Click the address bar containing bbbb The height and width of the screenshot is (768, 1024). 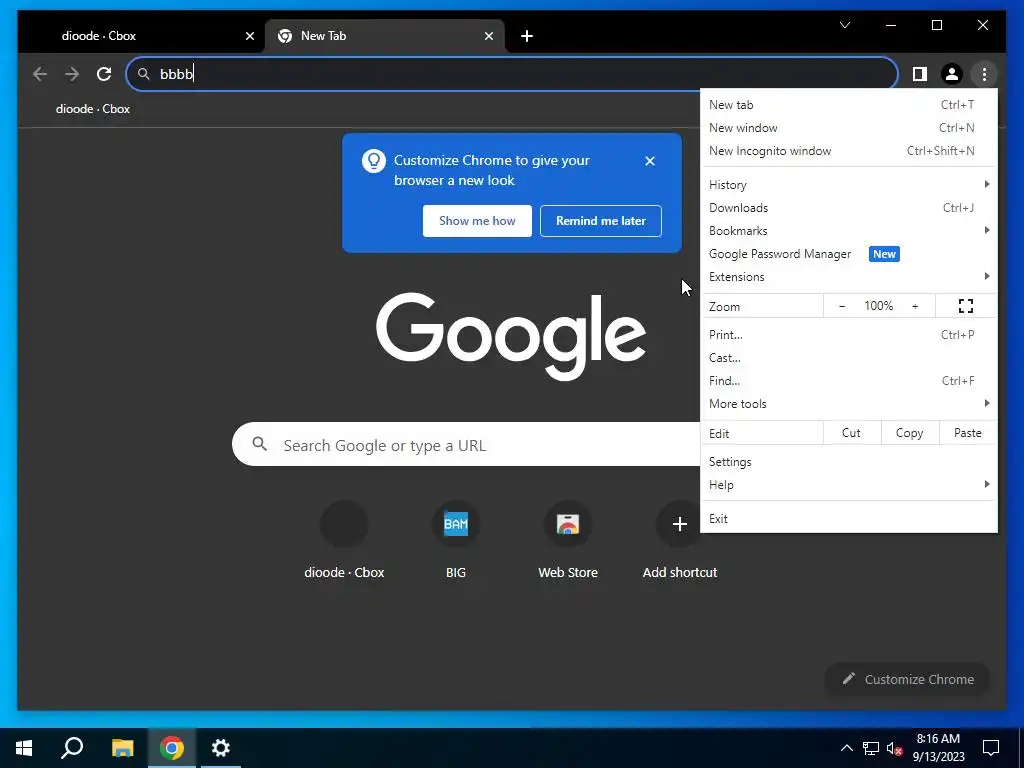pos(512,74)
